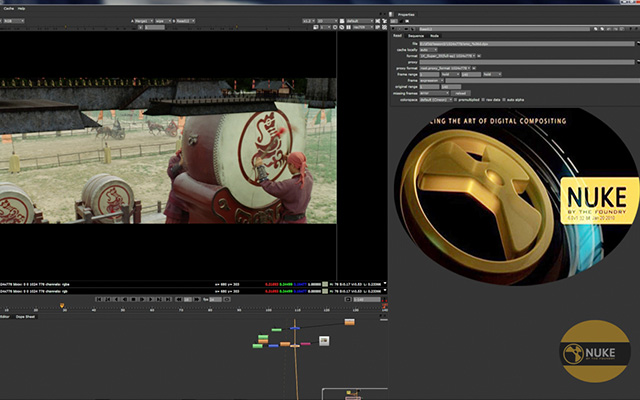
Task: Switch to the Dope Sheet tab
Action: (25, 317)
